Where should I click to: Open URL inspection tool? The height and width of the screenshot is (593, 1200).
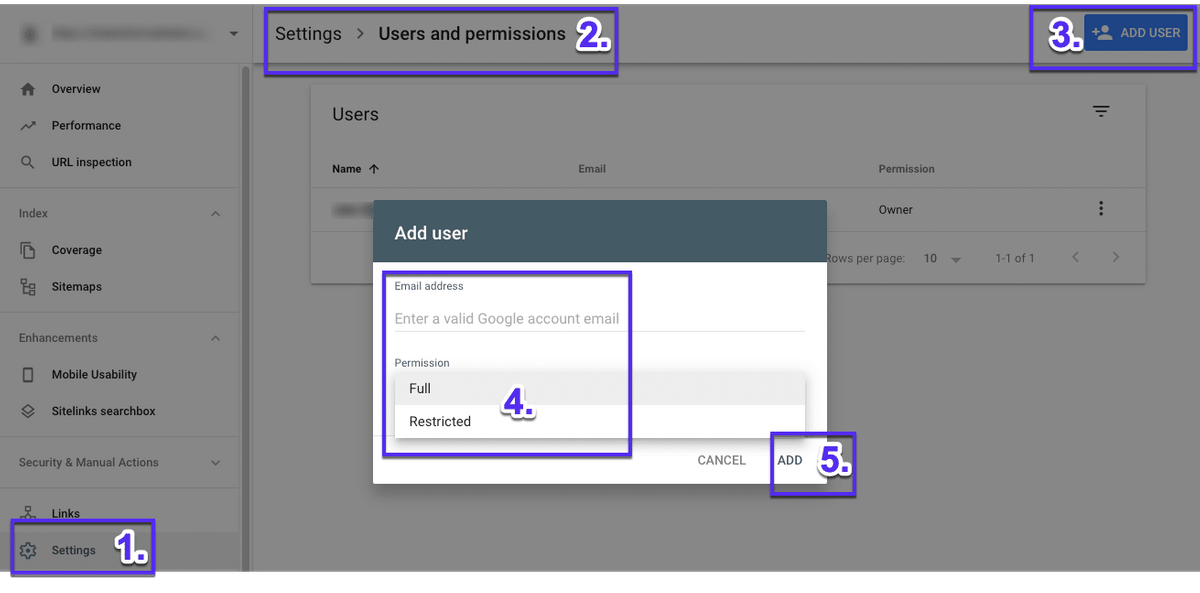91,162
